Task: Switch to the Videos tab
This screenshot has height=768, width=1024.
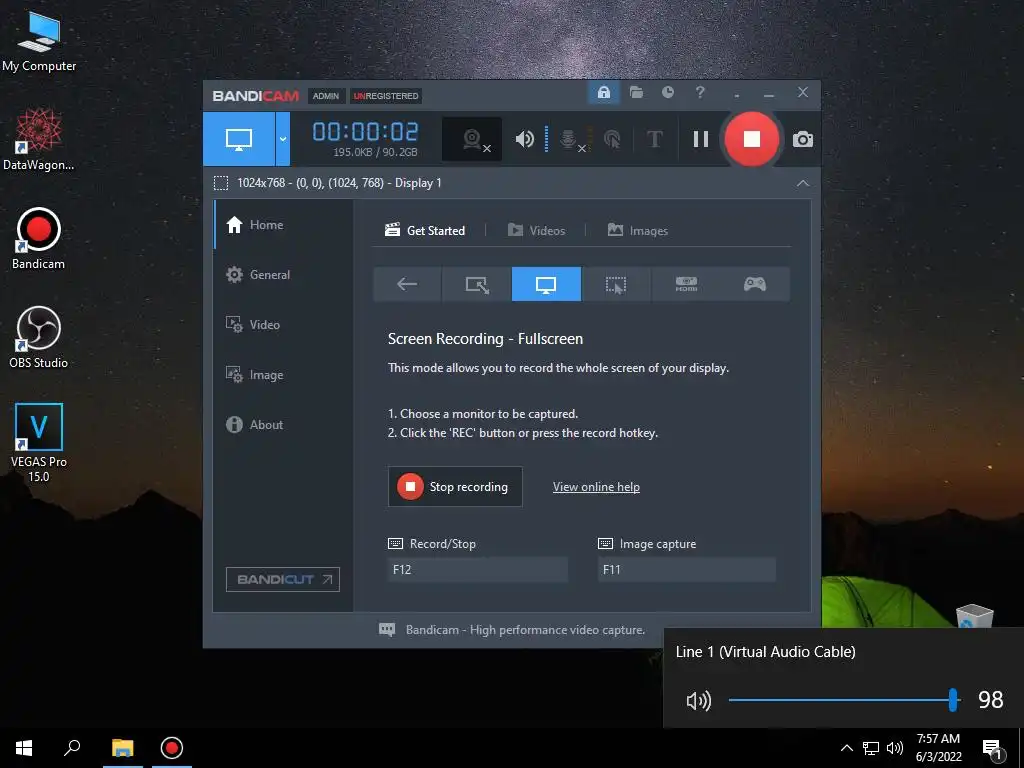Action: pyautogui.click(x=536, y=230)
